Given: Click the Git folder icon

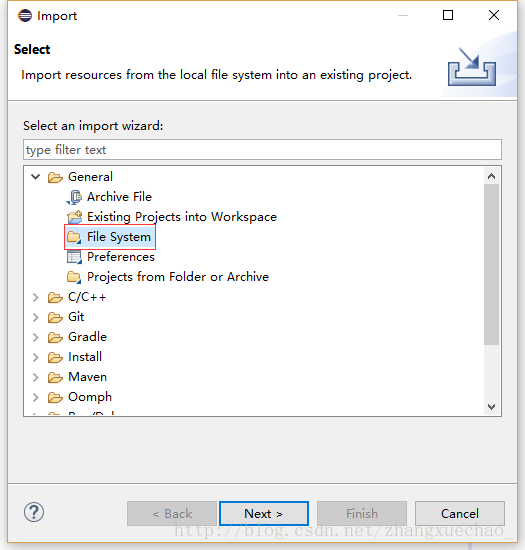Looking at the screenshot, I should click(x=55, y=317).
